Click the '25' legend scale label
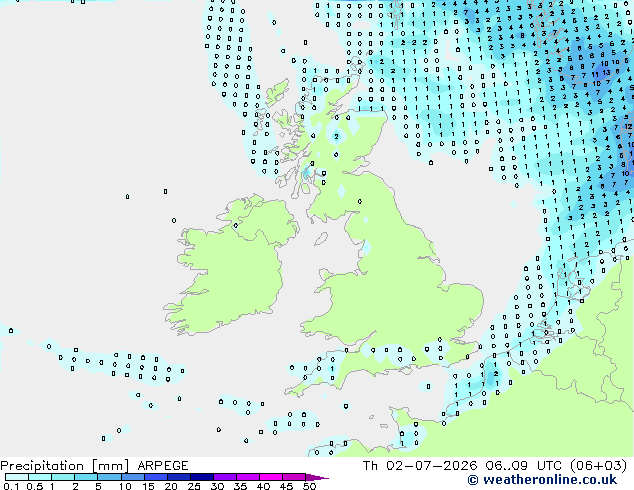 [194, 486]
